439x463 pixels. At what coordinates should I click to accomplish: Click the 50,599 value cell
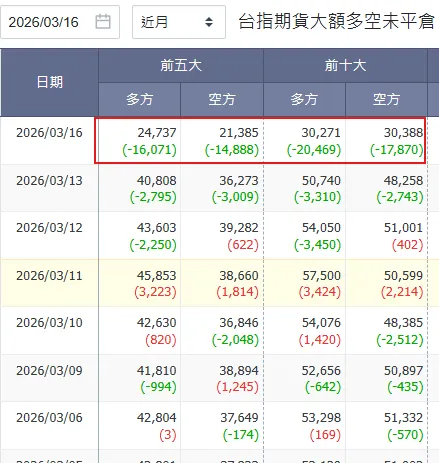pyautogui.click(x=386, y=283)
